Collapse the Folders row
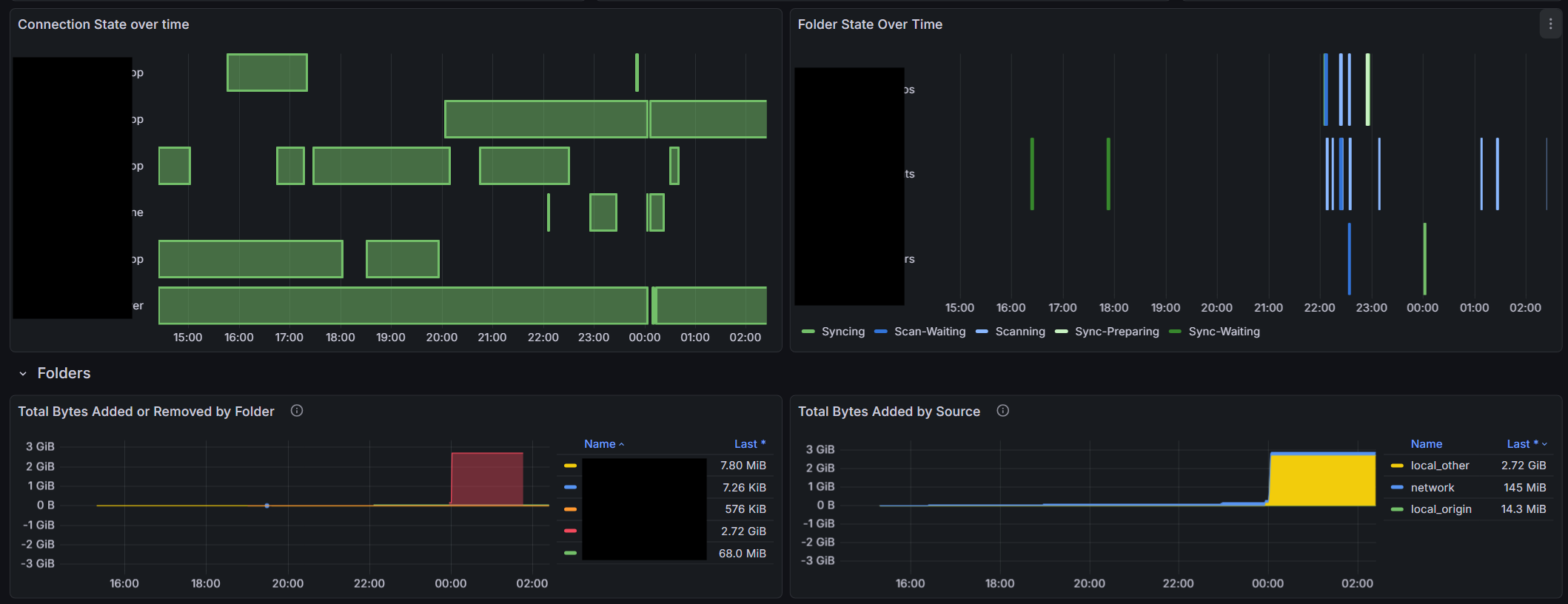 click(x=23, y=374)
